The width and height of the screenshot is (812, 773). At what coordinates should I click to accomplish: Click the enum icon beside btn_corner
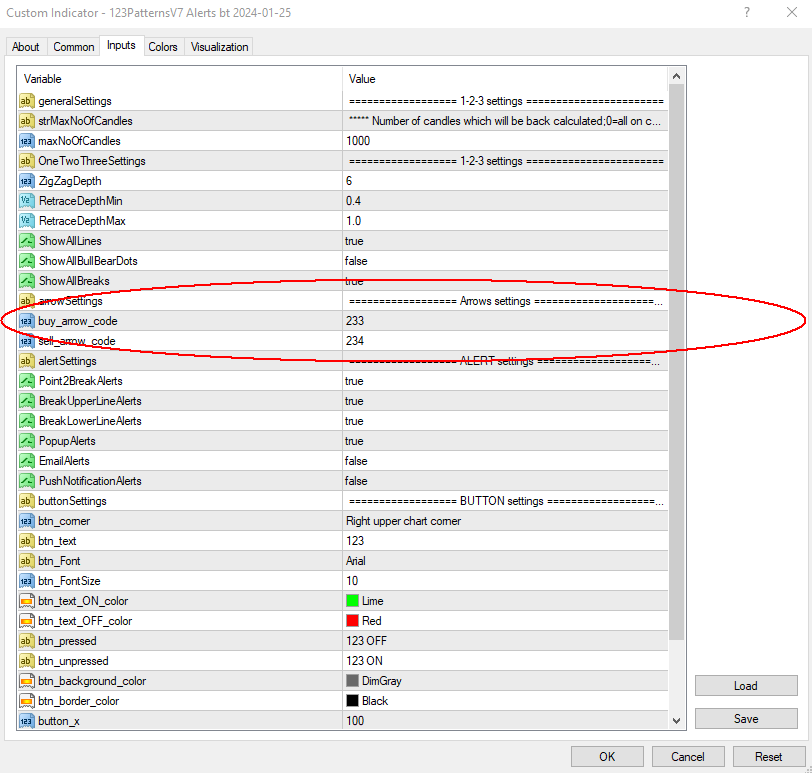coord(26,521)
